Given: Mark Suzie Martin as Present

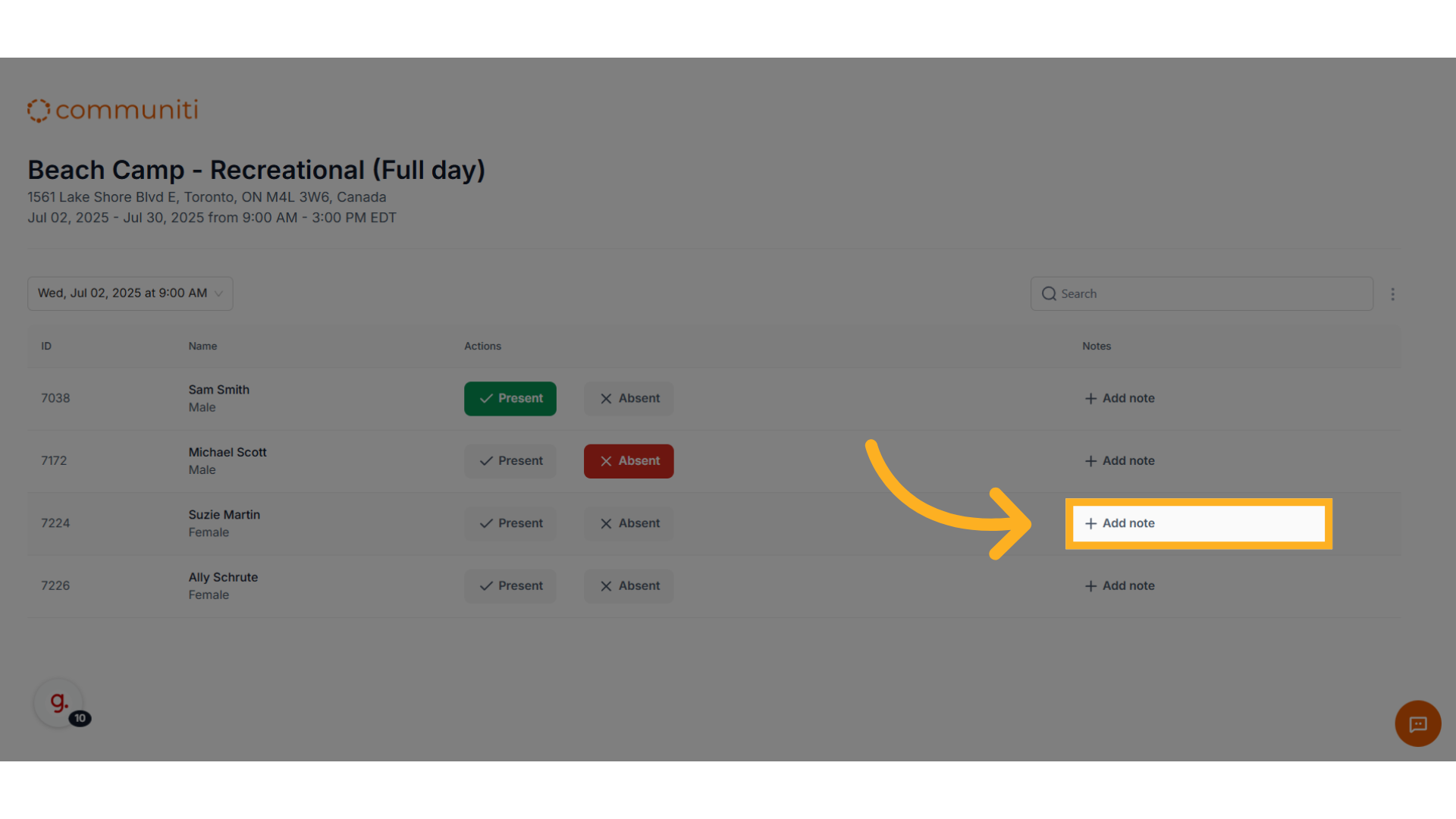Looking at the screenshot, I should 510,524.
